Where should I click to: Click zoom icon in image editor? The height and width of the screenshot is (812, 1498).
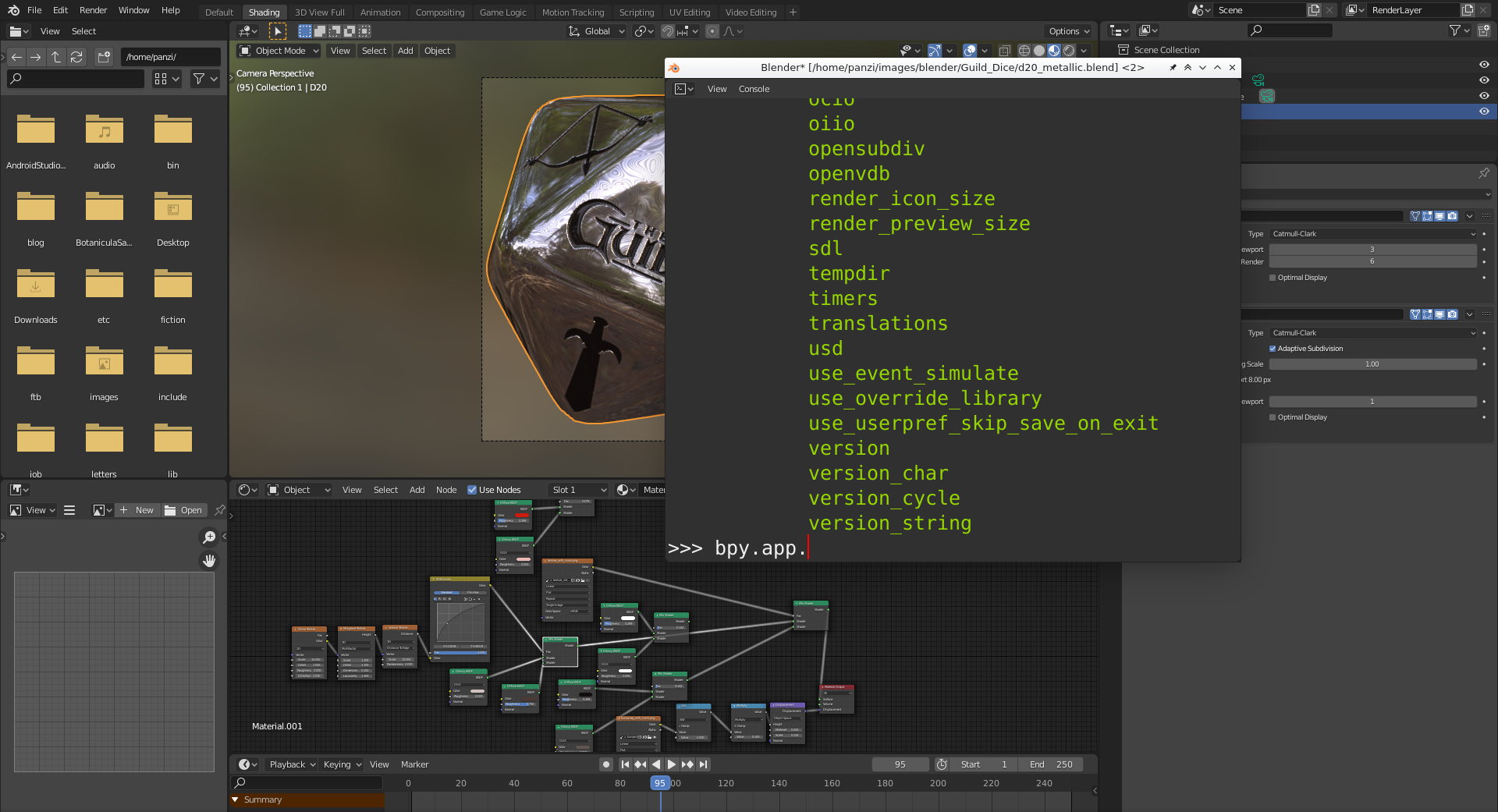[x=209, y=537]
